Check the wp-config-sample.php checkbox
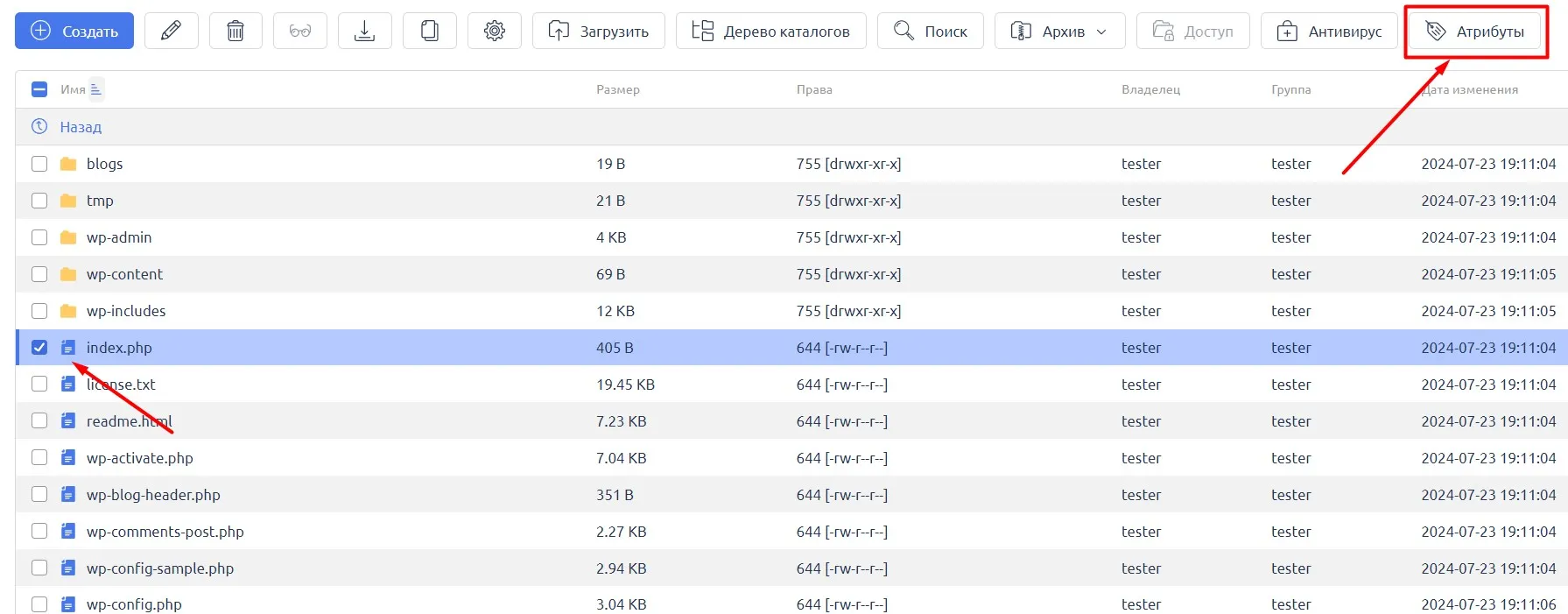The image size is (1568, 614). click(39, 568)
